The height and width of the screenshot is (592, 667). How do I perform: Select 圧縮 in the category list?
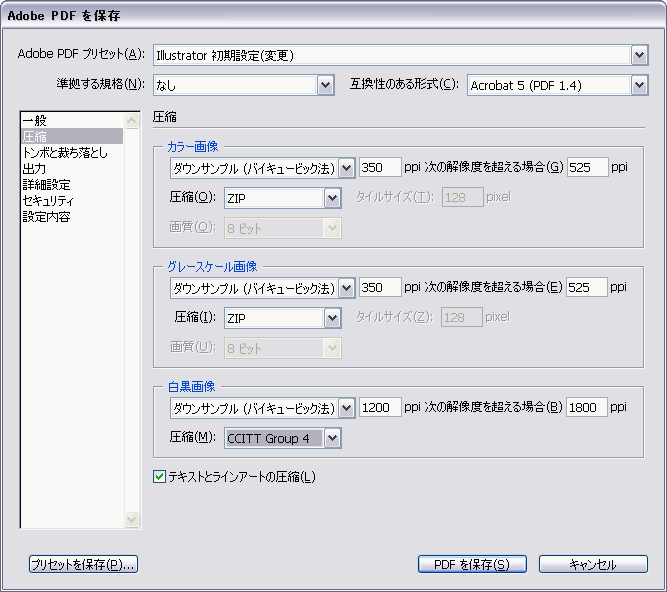point(72,137)
